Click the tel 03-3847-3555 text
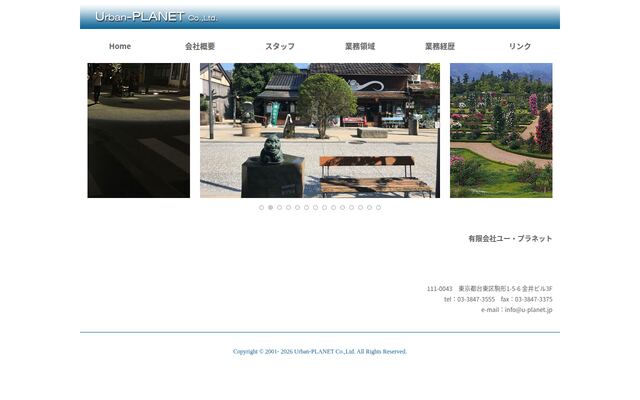 469,299
